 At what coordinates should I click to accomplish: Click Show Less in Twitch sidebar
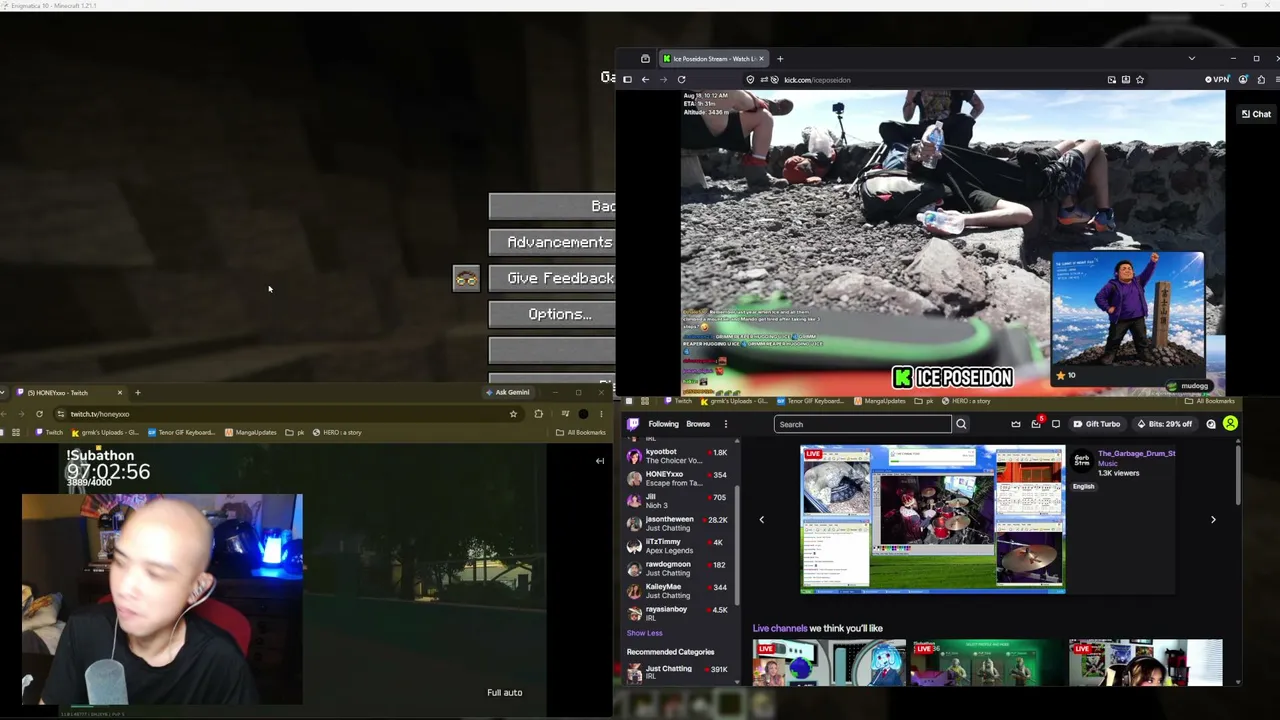(x=644, y=633)
